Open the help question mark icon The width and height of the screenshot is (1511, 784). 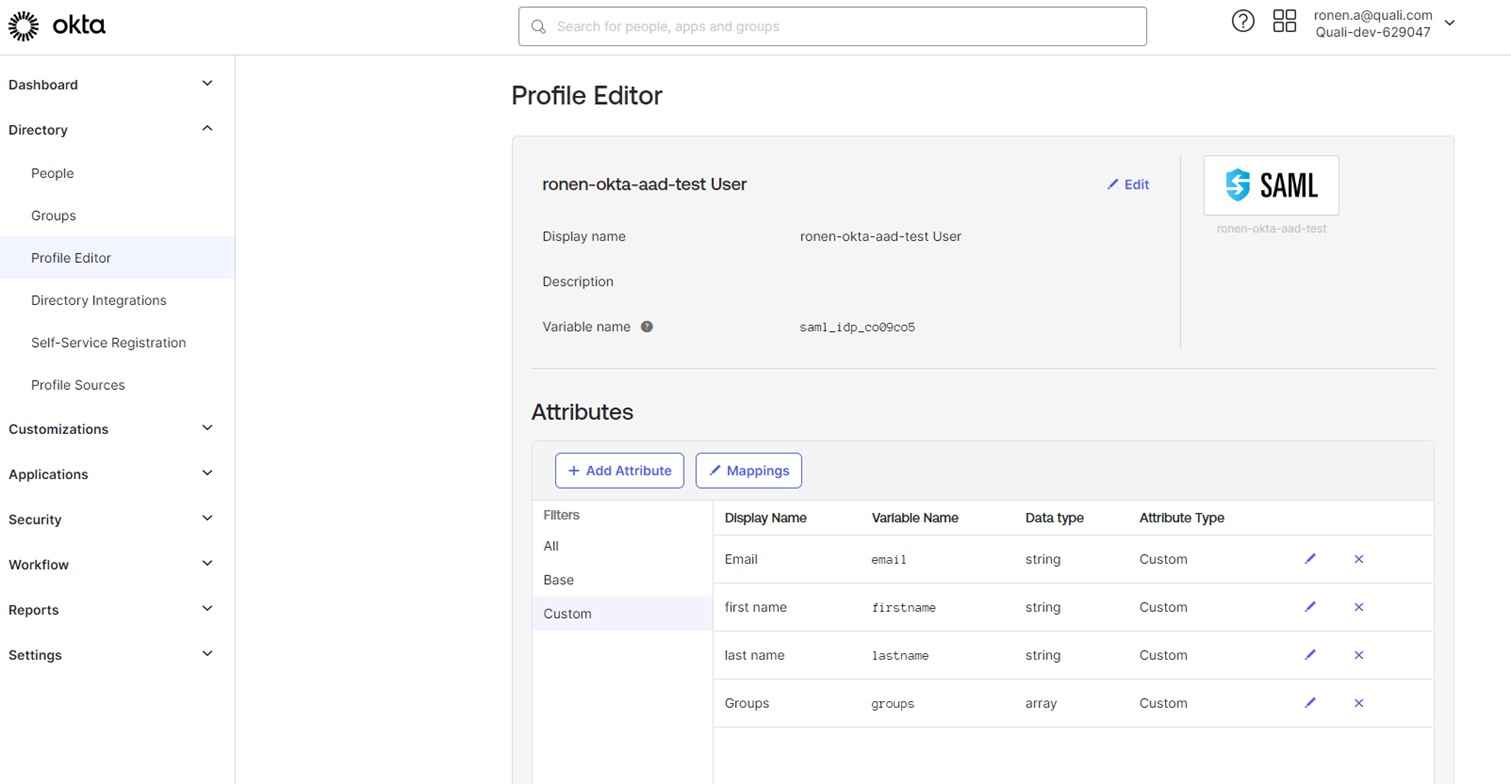coord(1243,20)
